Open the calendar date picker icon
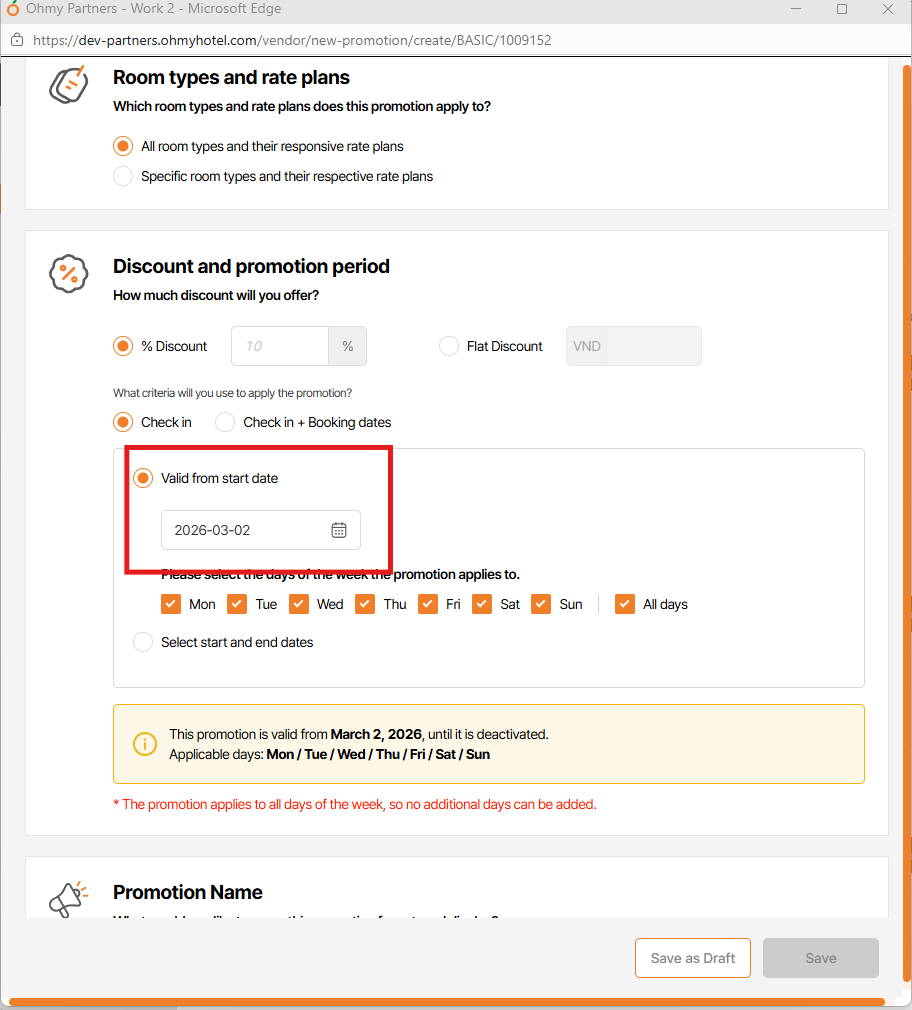This screenshot has height=1010, width=912. coord(339,530)
